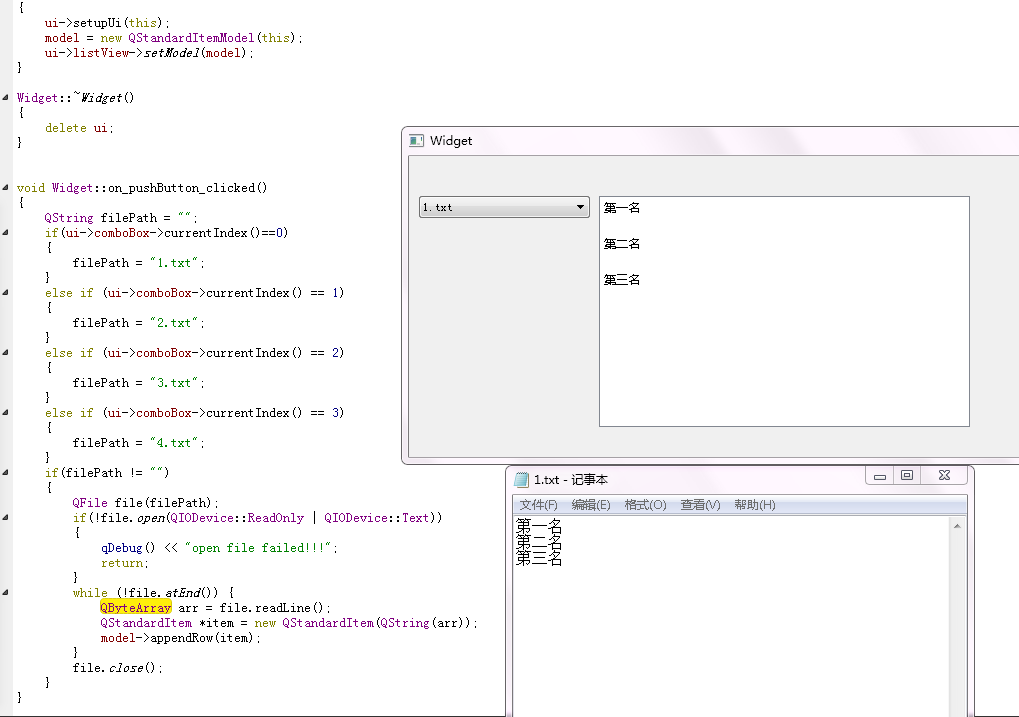1019x717 pixels.
Task: Collapse the currentIndex() == 2 block fold arrow
Action: pyautogui.click(x=5, y=352)
